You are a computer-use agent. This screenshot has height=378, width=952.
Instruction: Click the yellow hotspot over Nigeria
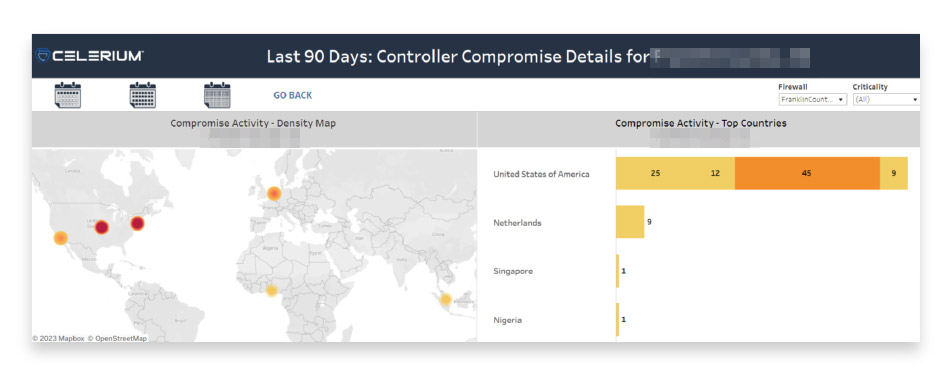[272, 291]
